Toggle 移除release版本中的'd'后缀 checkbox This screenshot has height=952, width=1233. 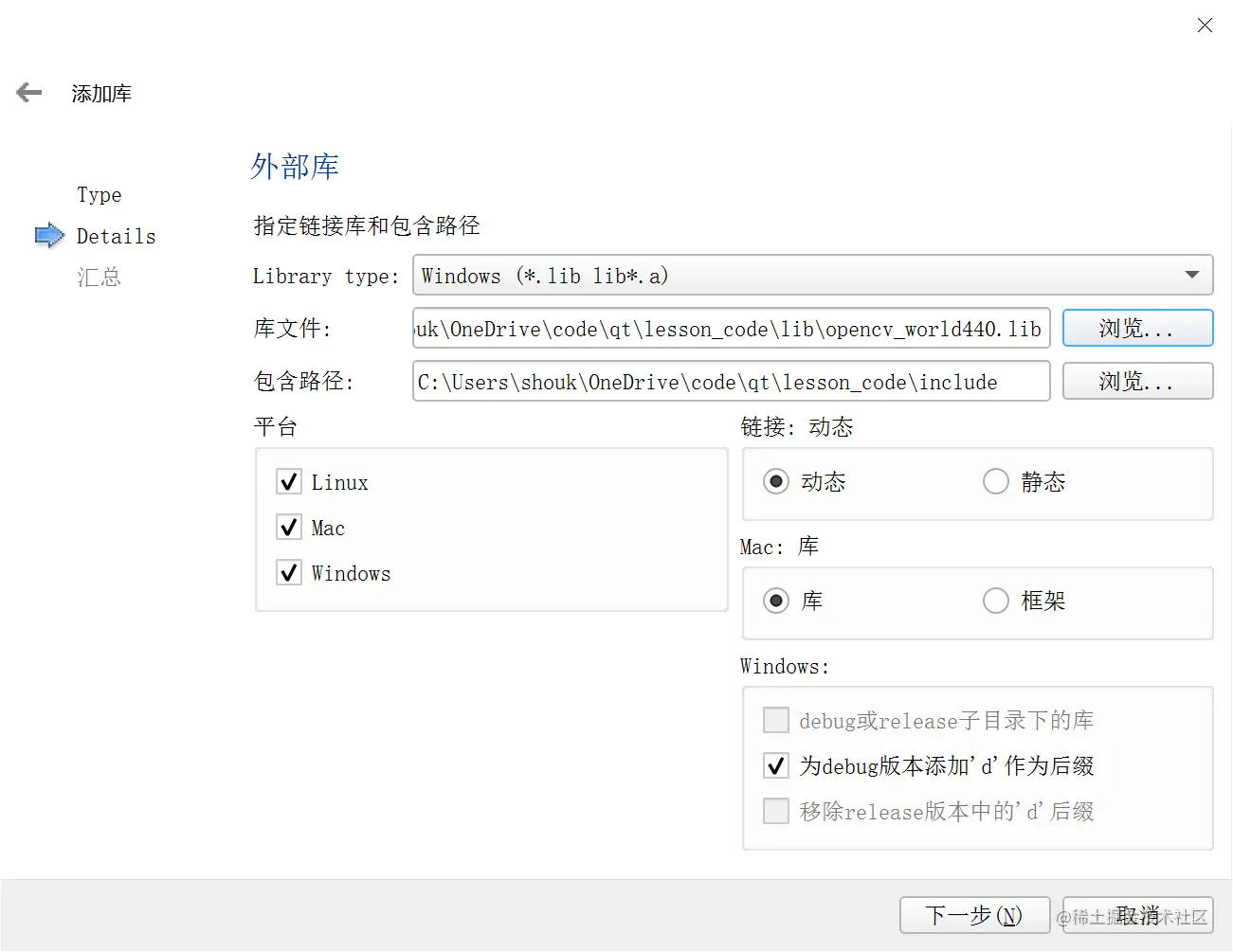[x=776, y=812]
